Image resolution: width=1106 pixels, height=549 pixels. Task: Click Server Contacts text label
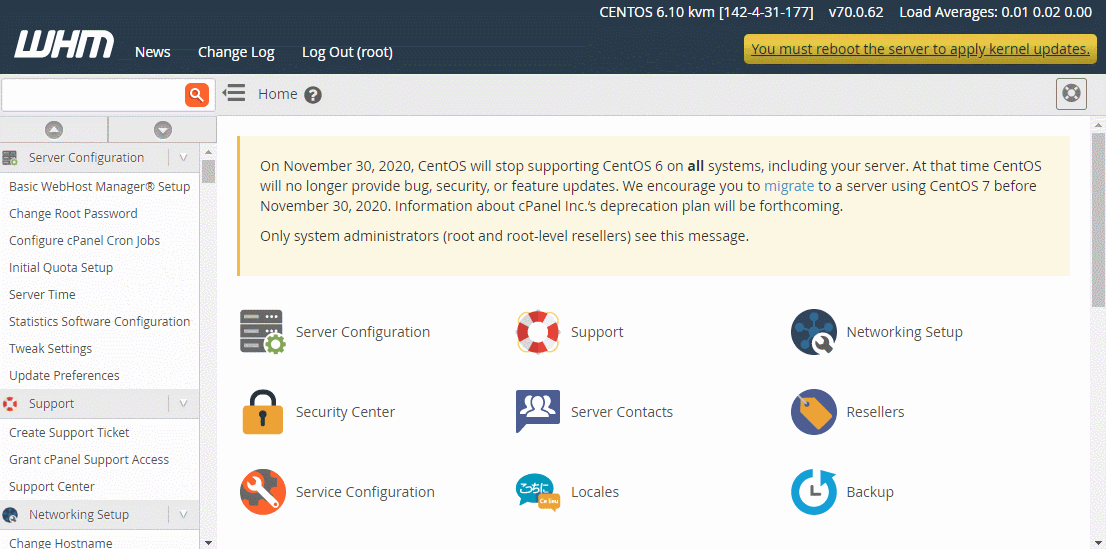(x=622, y=411)
